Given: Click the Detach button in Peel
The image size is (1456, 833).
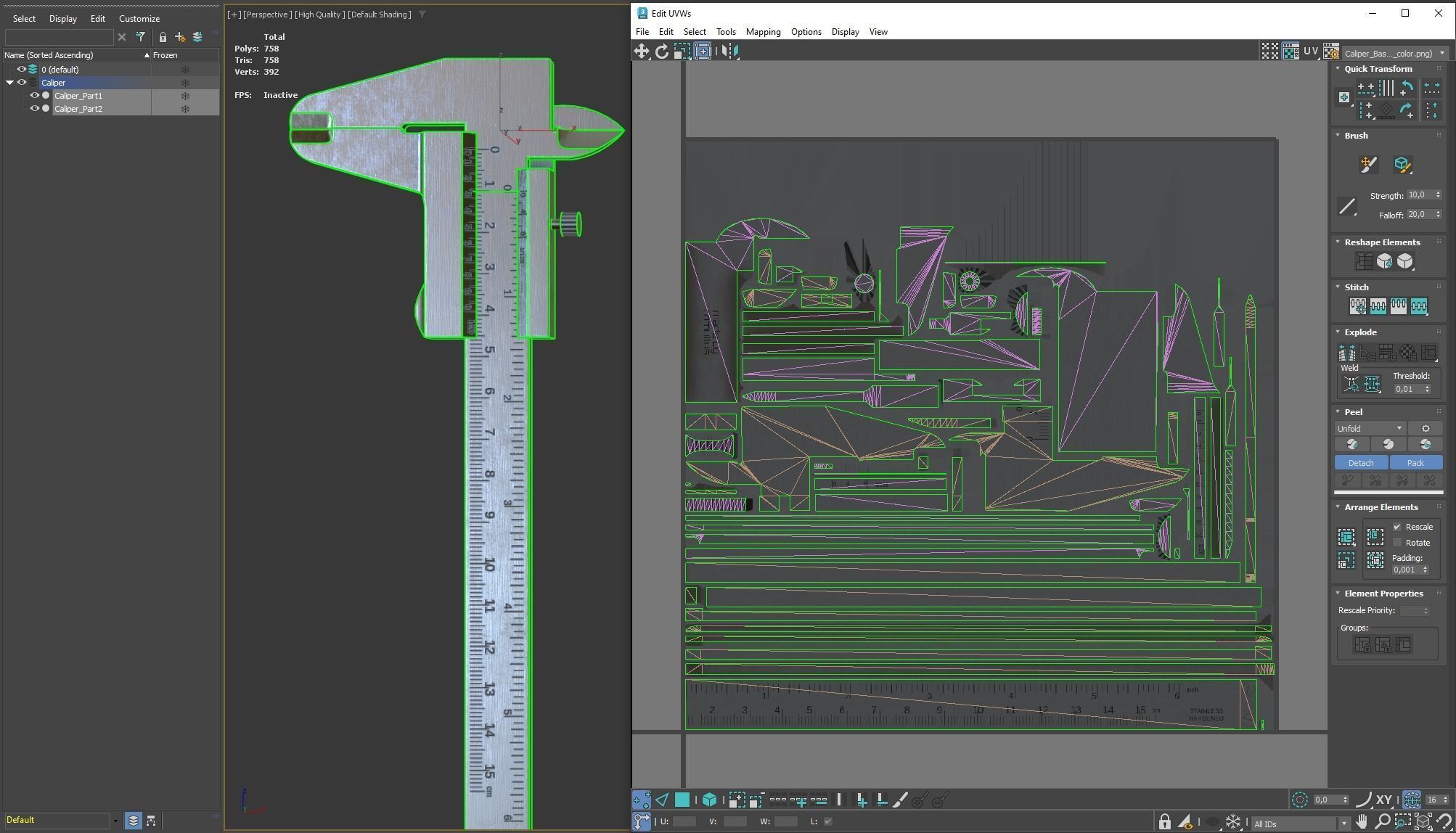Looking at the screenshot, I should click(1361, 463).
